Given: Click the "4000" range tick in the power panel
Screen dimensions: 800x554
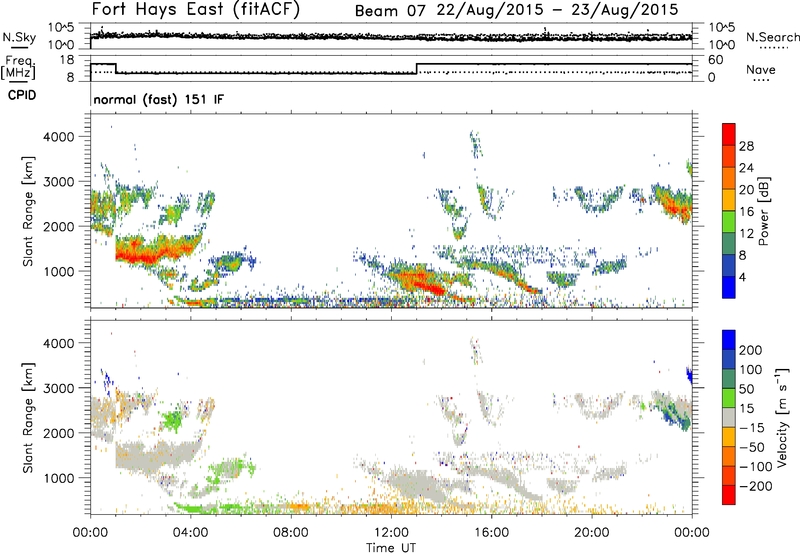Looking at the screenshot, I should [x=59, y=137].
